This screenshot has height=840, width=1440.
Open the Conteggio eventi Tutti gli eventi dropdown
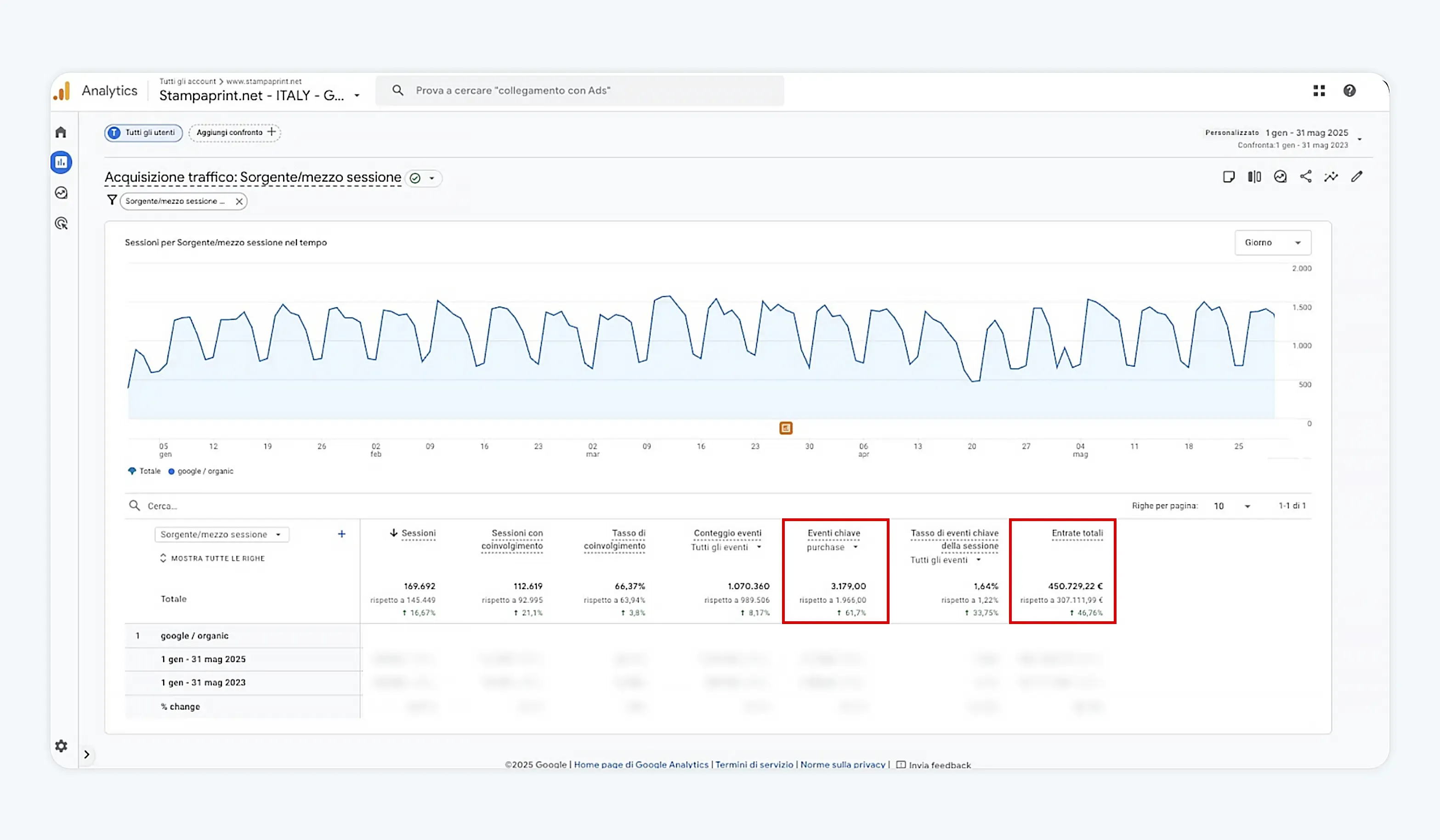coord(726,547)
